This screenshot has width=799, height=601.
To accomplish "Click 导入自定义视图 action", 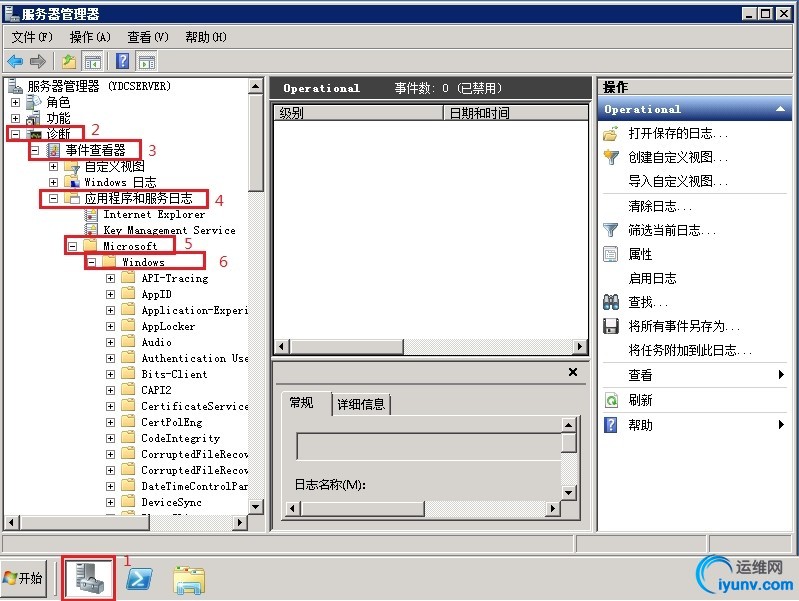I will coord(678,181).
